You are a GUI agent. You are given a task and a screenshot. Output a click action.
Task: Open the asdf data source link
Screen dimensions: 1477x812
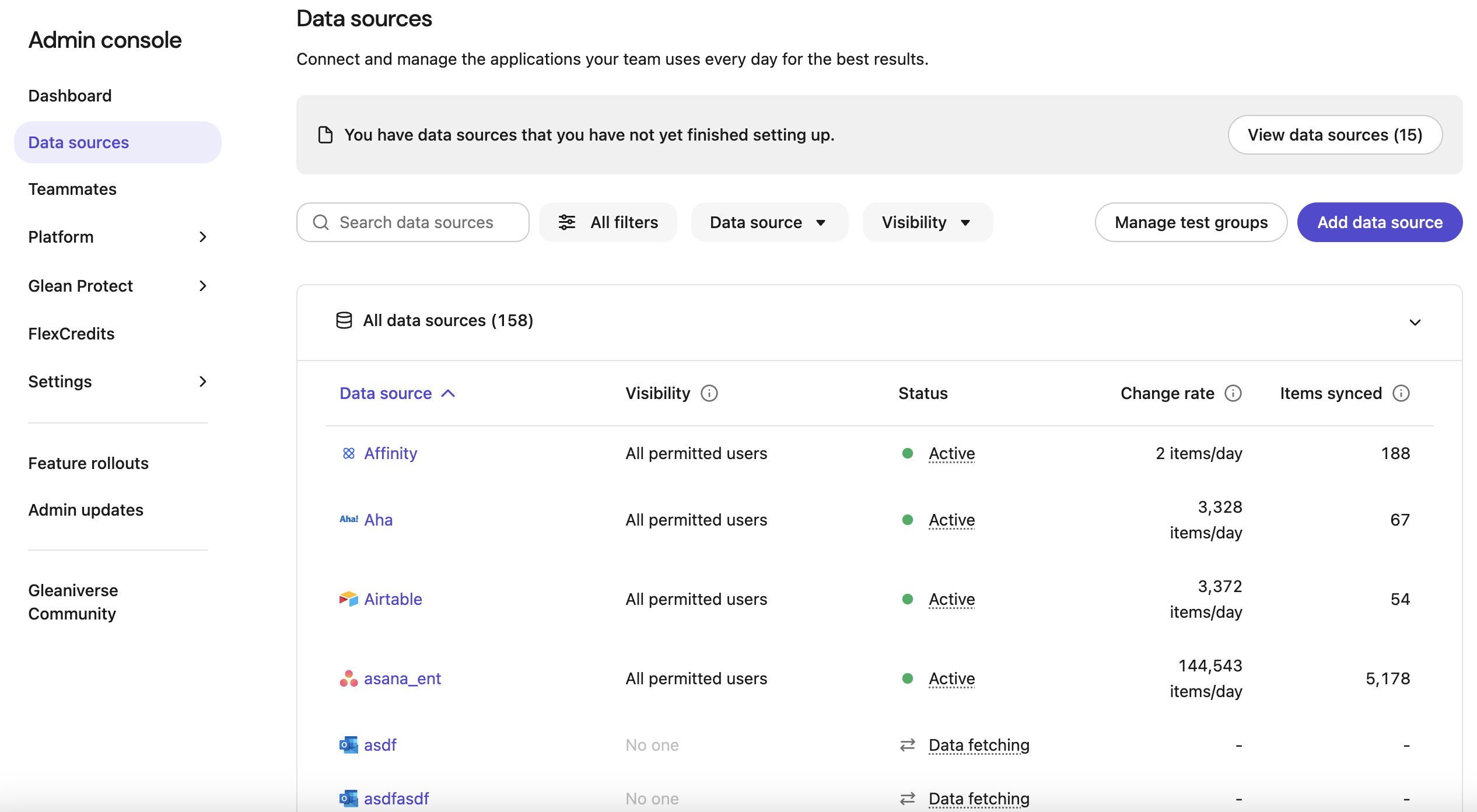380,745
